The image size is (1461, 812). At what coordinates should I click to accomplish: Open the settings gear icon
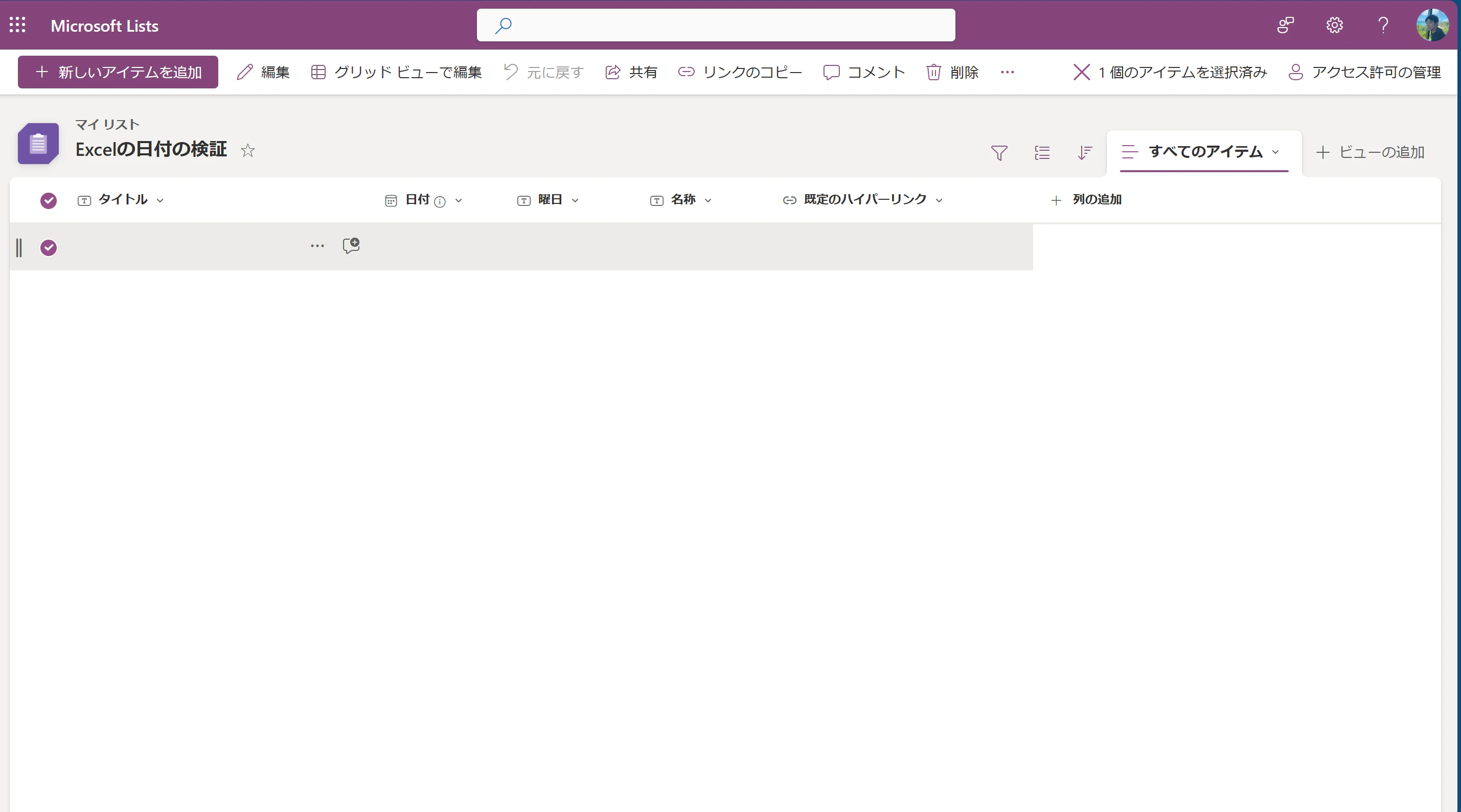point(1334,25)
